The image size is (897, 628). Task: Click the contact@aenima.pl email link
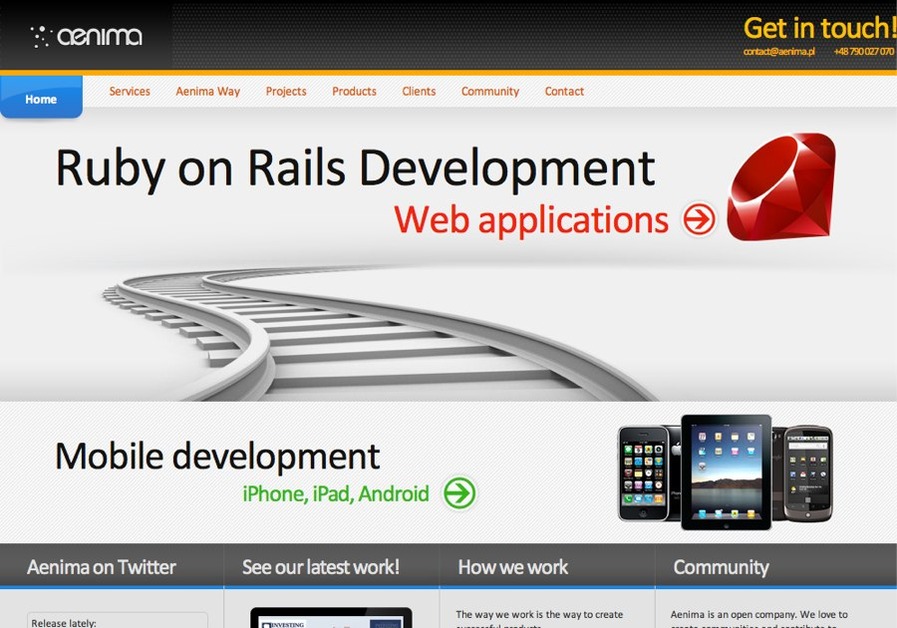point(779,51)
